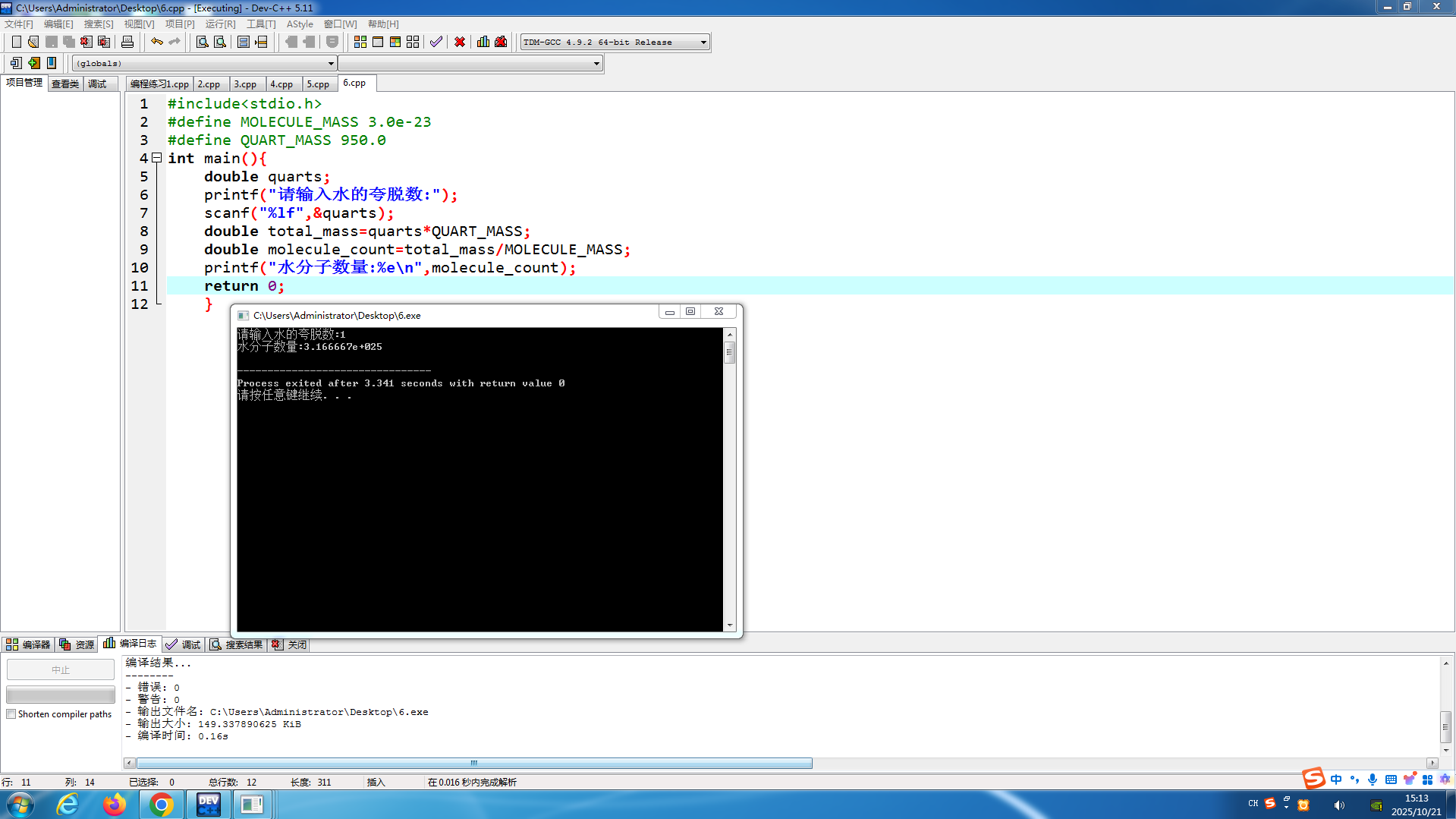Click the Sogou microphone voice-input icon
1456x819 pixels.
coord(1373,780)
